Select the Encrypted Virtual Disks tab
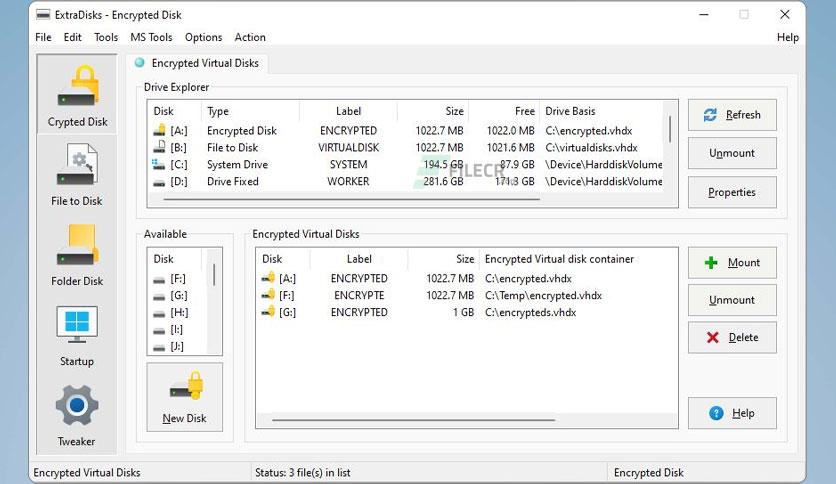 click(x=198, y=63)
